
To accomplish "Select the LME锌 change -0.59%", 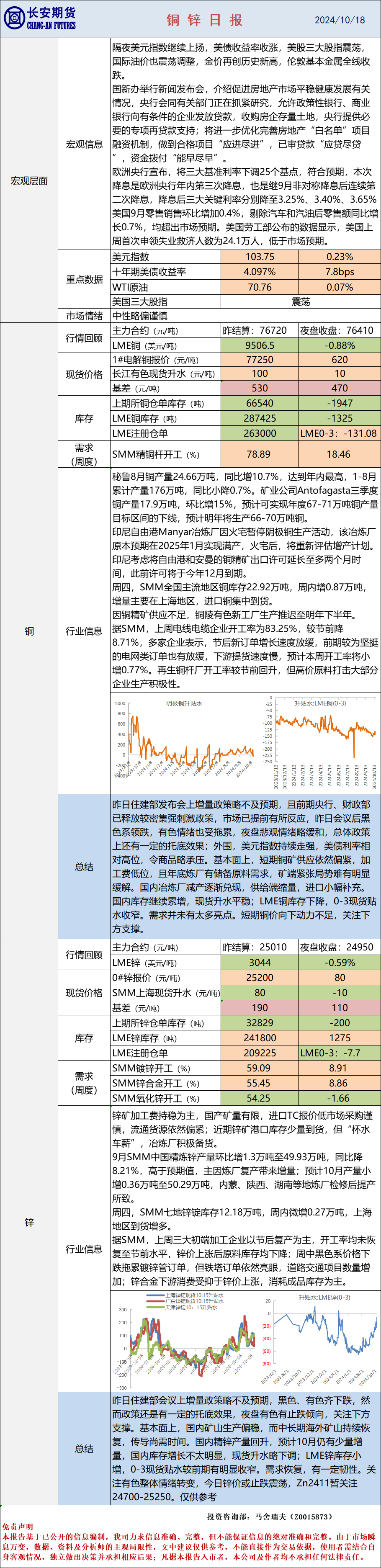I will click(340, 962).
